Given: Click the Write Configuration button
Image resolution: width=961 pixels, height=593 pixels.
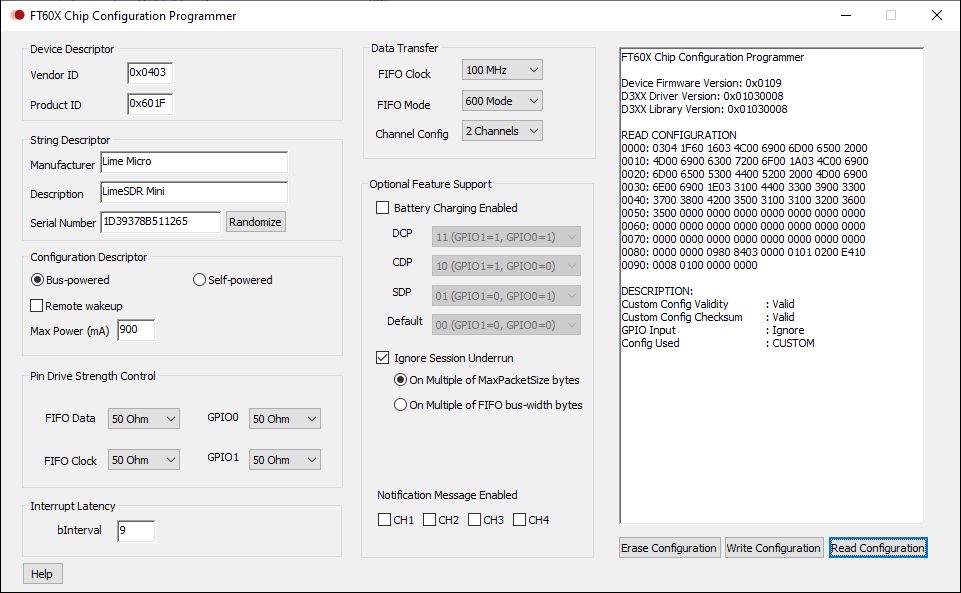Looking at the screenshot, I should click(774, 548).
